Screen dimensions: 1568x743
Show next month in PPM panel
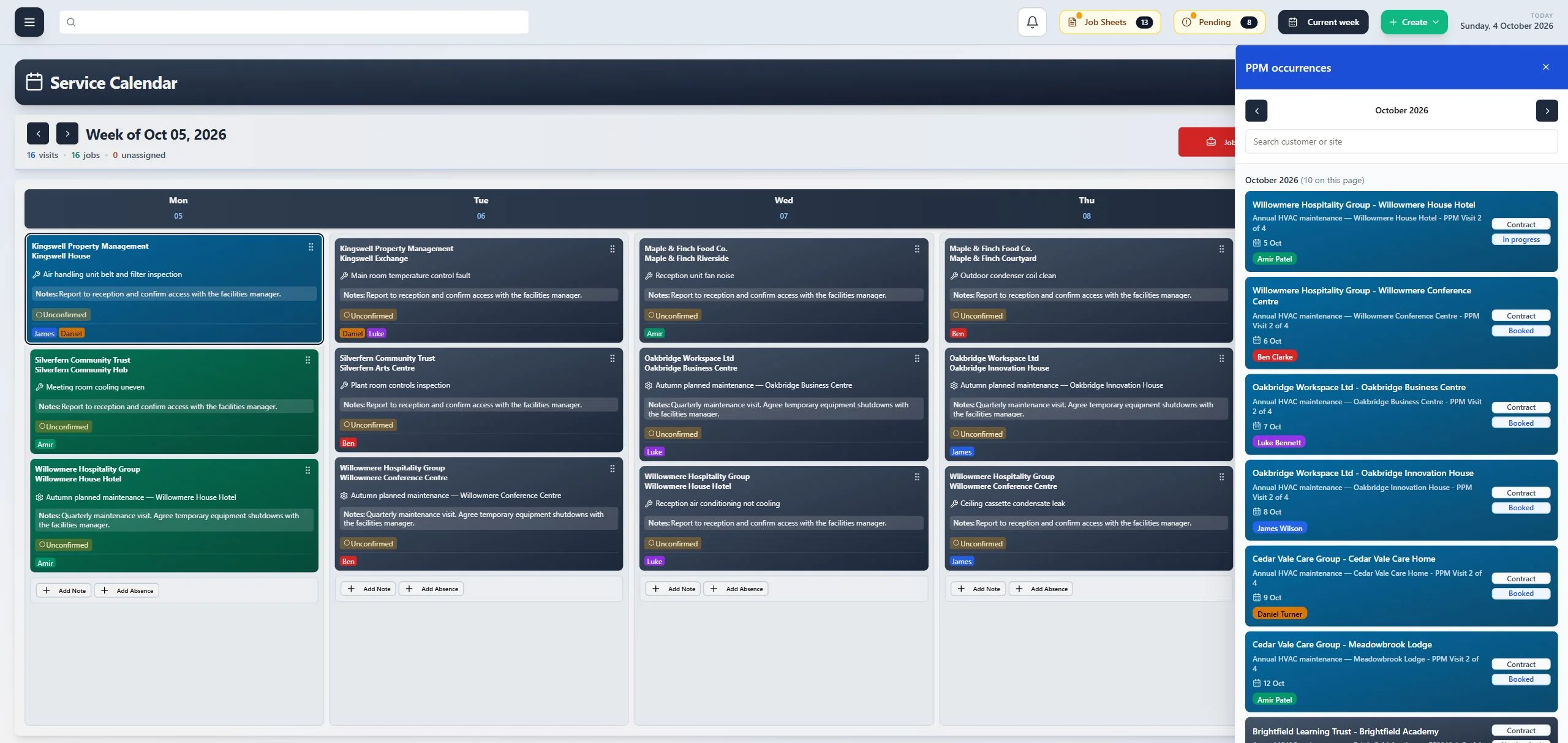click(1547, 111)
